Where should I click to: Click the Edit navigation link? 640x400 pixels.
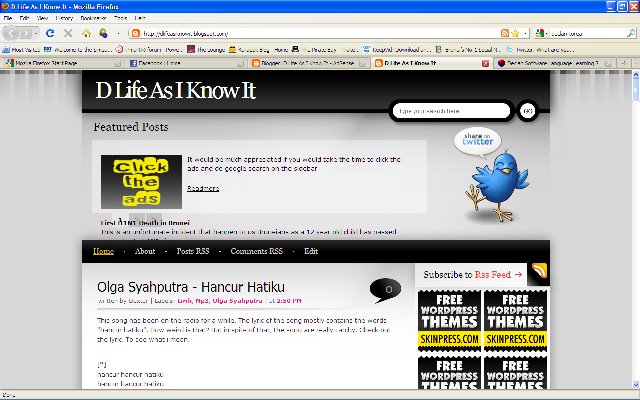point(311,251)
